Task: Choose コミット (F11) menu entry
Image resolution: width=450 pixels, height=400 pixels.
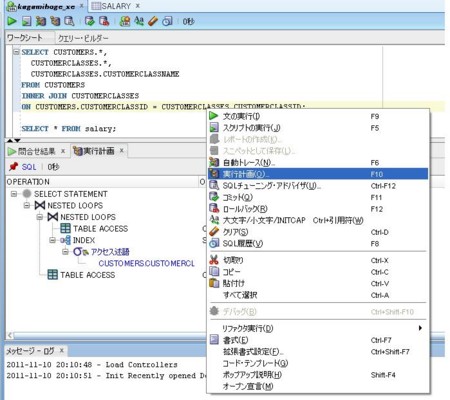Action: (x=318, y=197)
